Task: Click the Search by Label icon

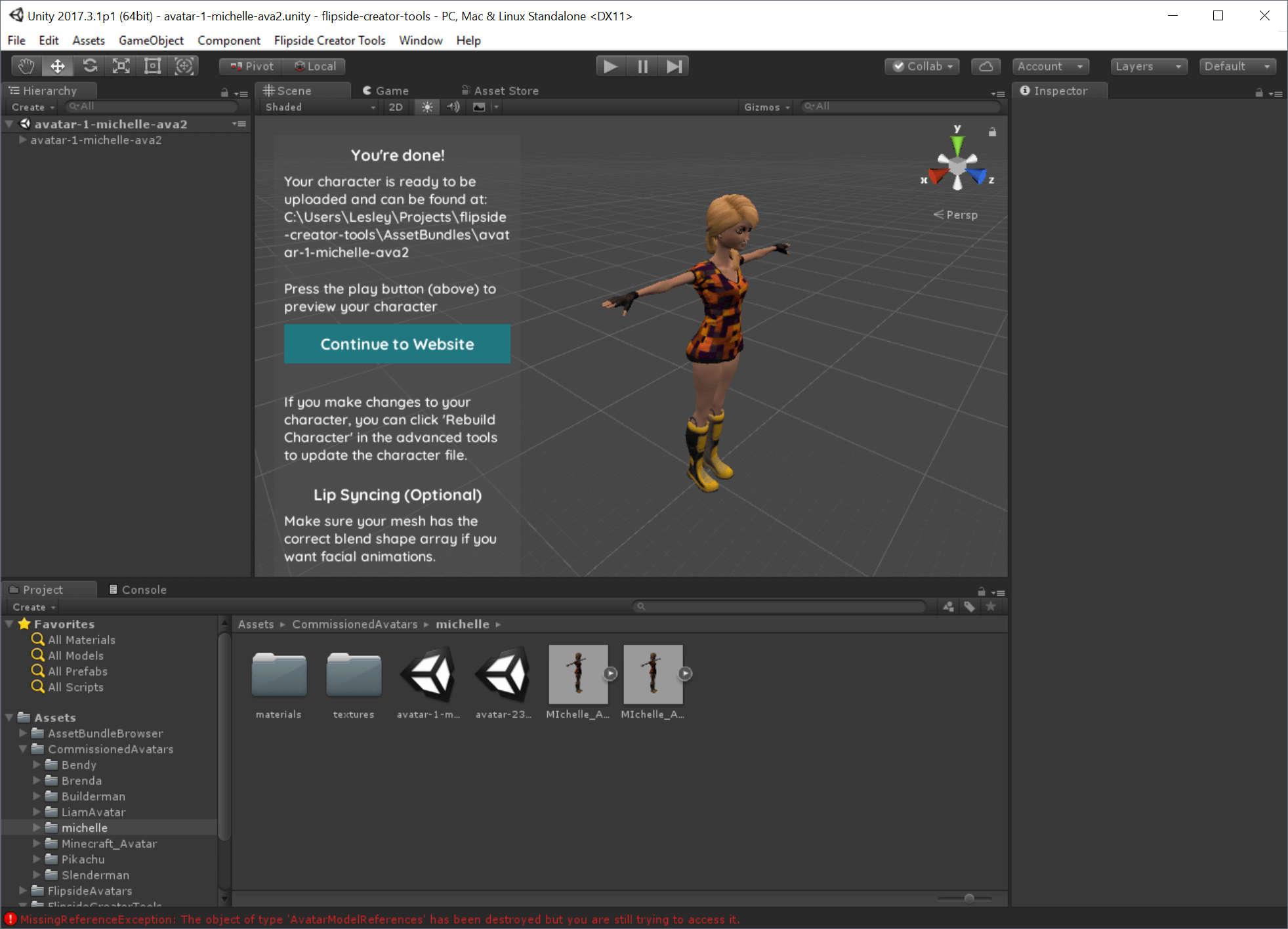Action: pyautogui.click(x=970, y=606)
